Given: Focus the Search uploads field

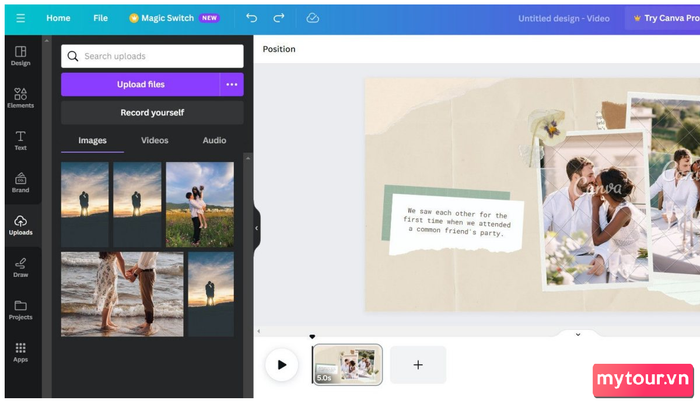Looking at the screenshot, I should tap(152, 56).
